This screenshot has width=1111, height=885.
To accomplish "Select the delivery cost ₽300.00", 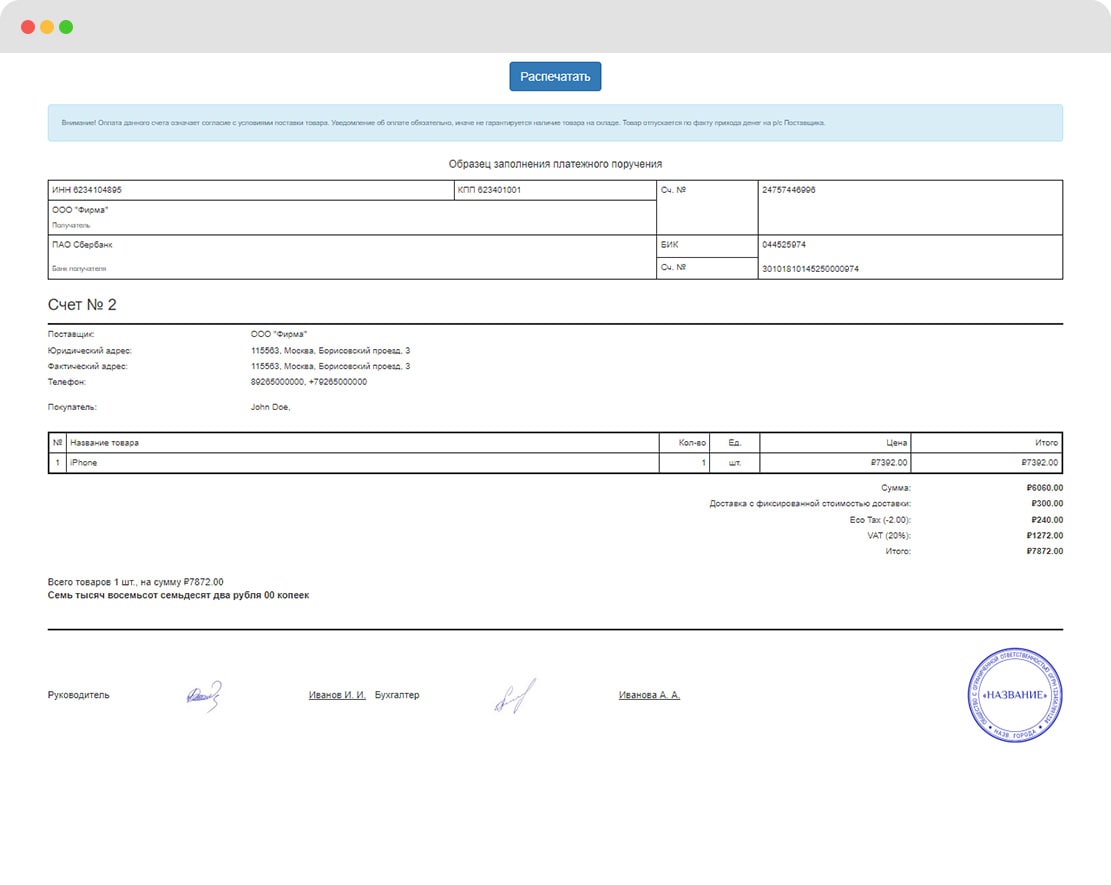I will [x=1047, y=504].
